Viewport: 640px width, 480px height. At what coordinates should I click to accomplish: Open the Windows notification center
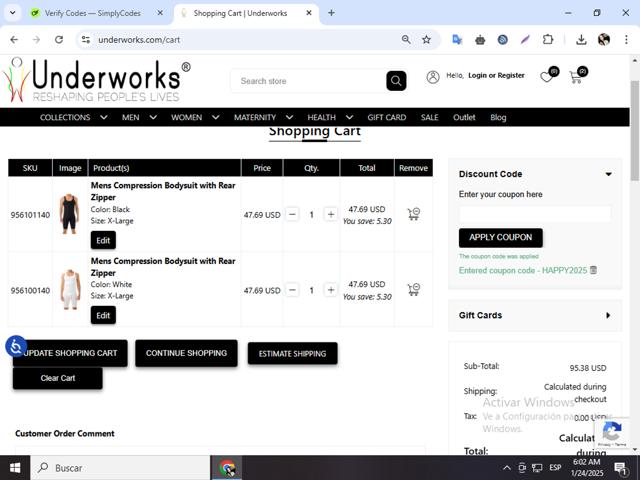point(621,468)
